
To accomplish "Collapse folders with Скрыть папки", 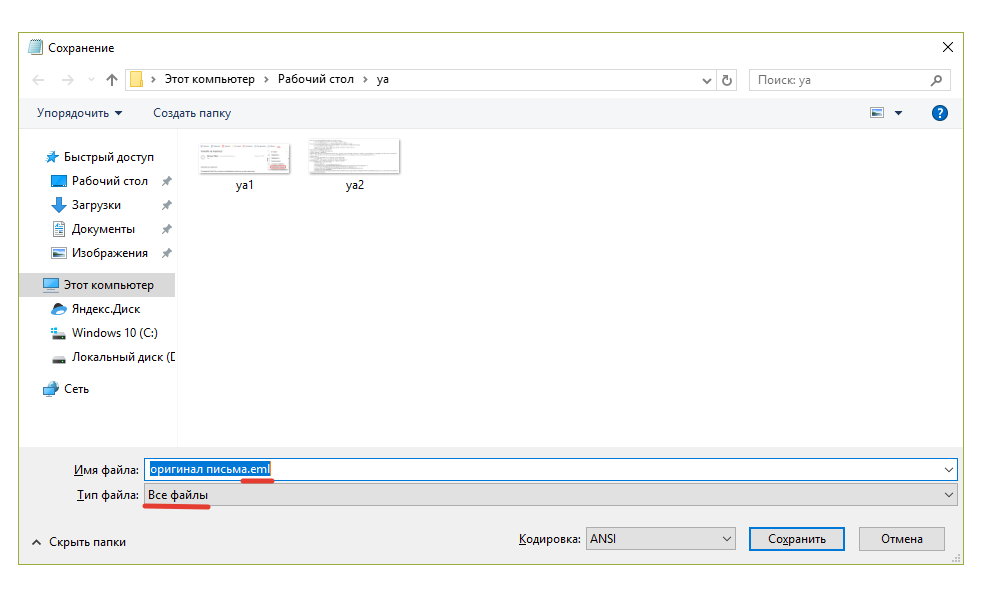I will click(79, 542).
